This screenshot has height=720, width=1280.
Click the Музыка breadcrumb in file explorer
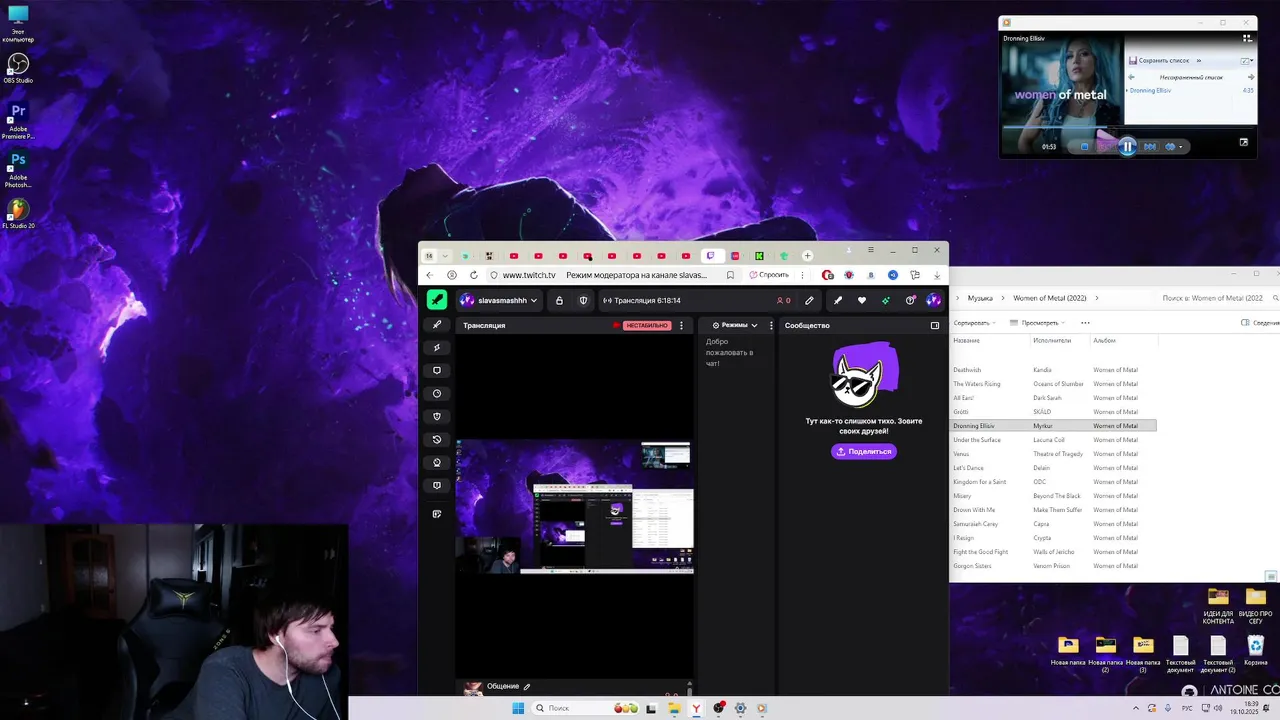pos(980,298)
